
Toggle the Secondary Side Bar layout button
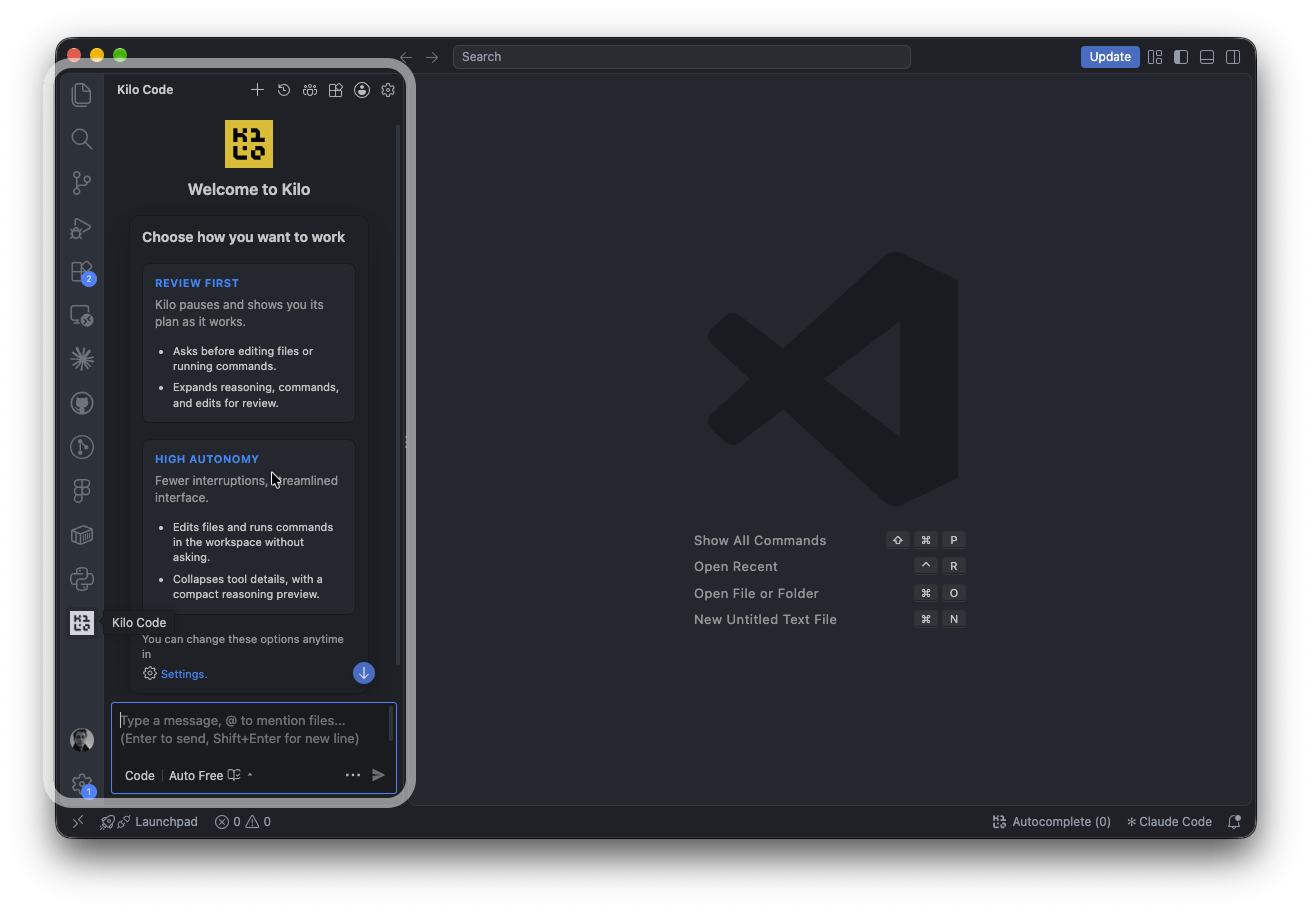(x=1234, y=57)
